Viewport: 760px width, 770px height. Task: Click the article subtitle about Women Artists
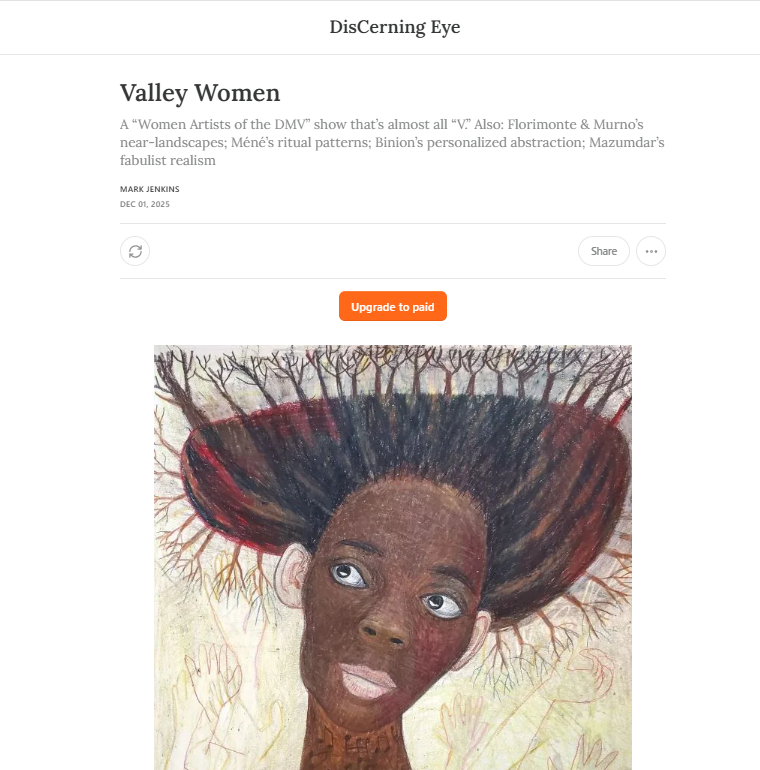[392, 142]
